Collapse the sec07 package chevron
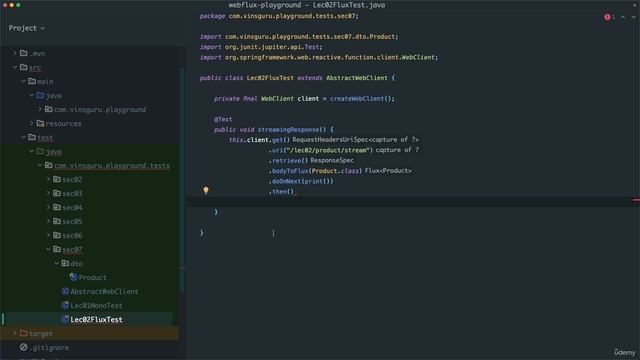The height and width of the screenshot is (360, 640). coord(48,249)
